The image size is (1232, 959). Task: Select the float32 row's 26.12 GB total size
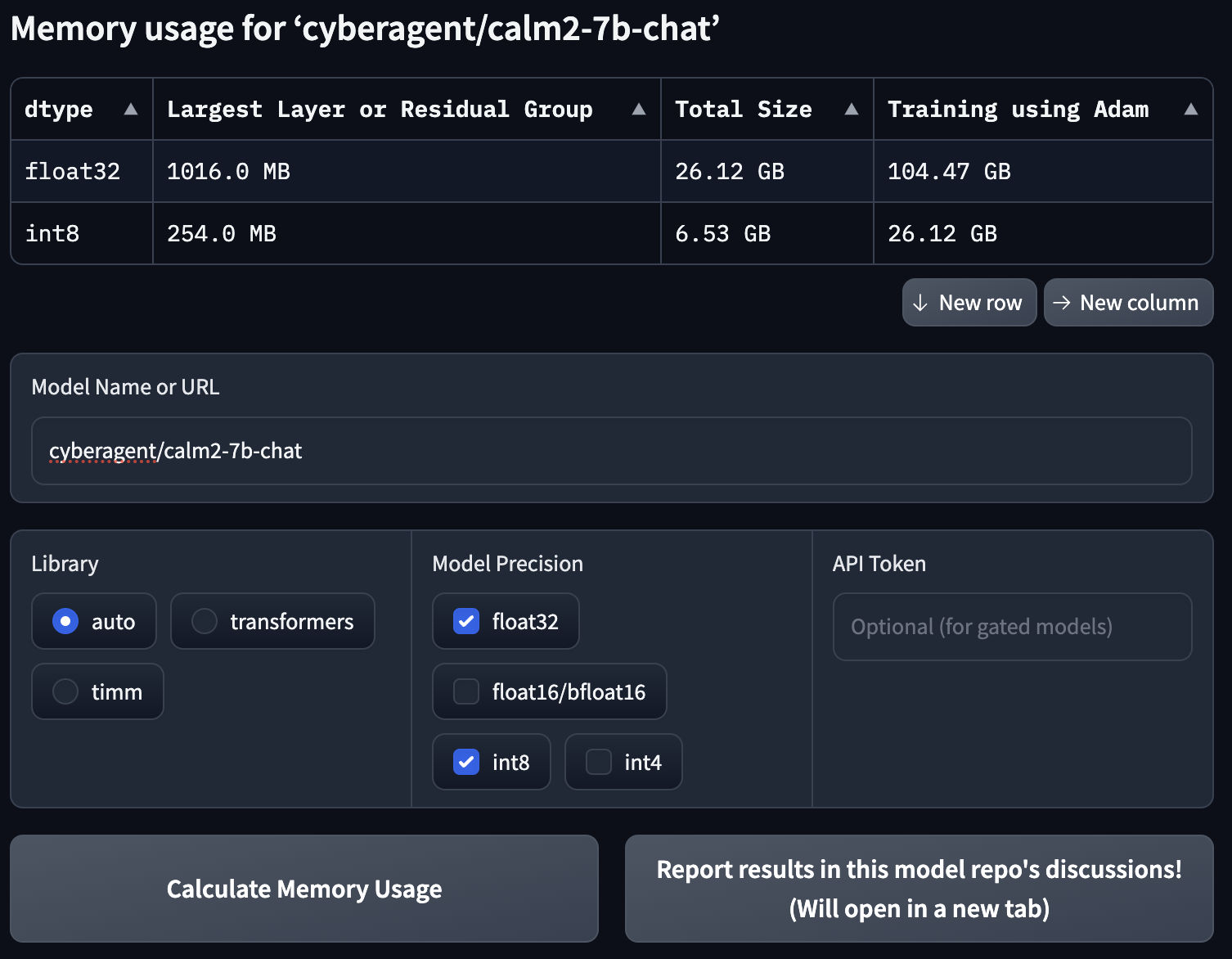(x=767, y=171)
